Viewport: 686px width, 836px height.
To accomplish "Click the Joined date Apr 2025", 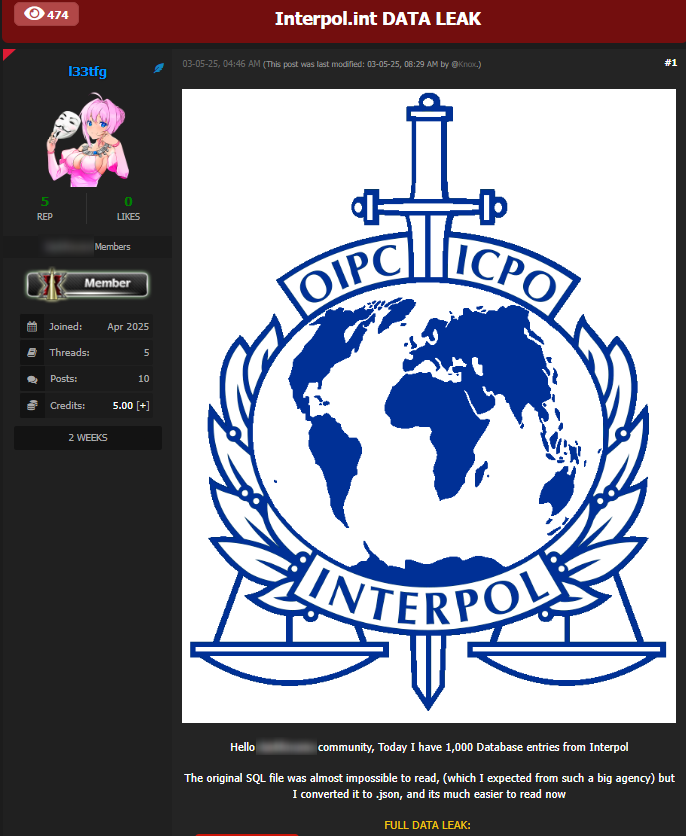I will [x=128, y=326].
